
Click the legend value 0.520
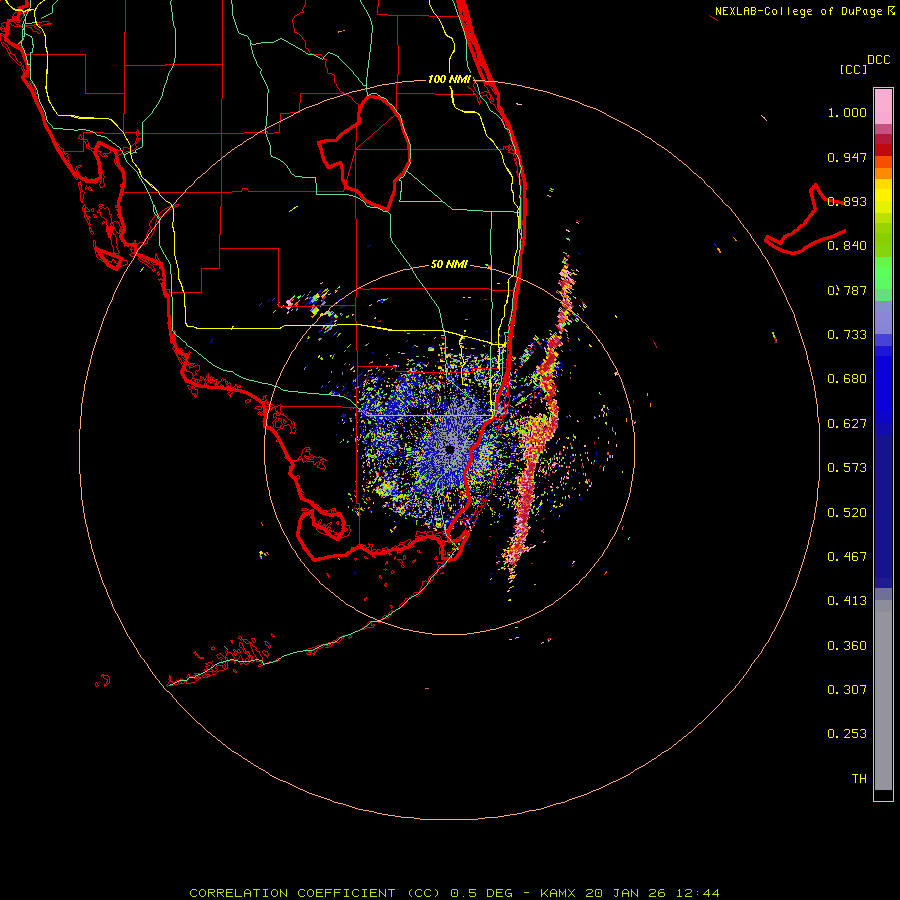[x=847, y=513]
